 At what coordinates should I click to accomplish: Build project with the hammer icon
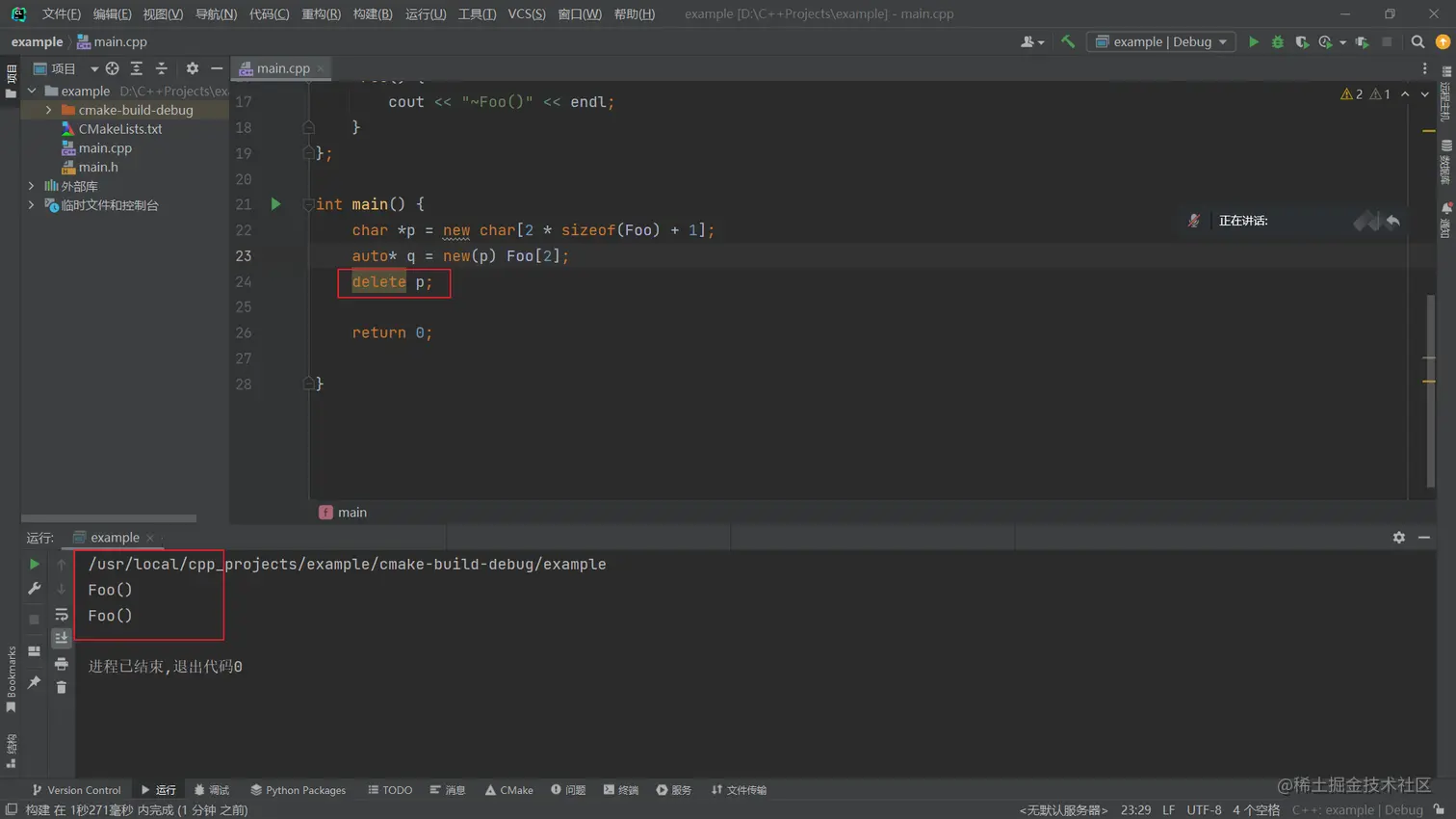point(1068,41)
